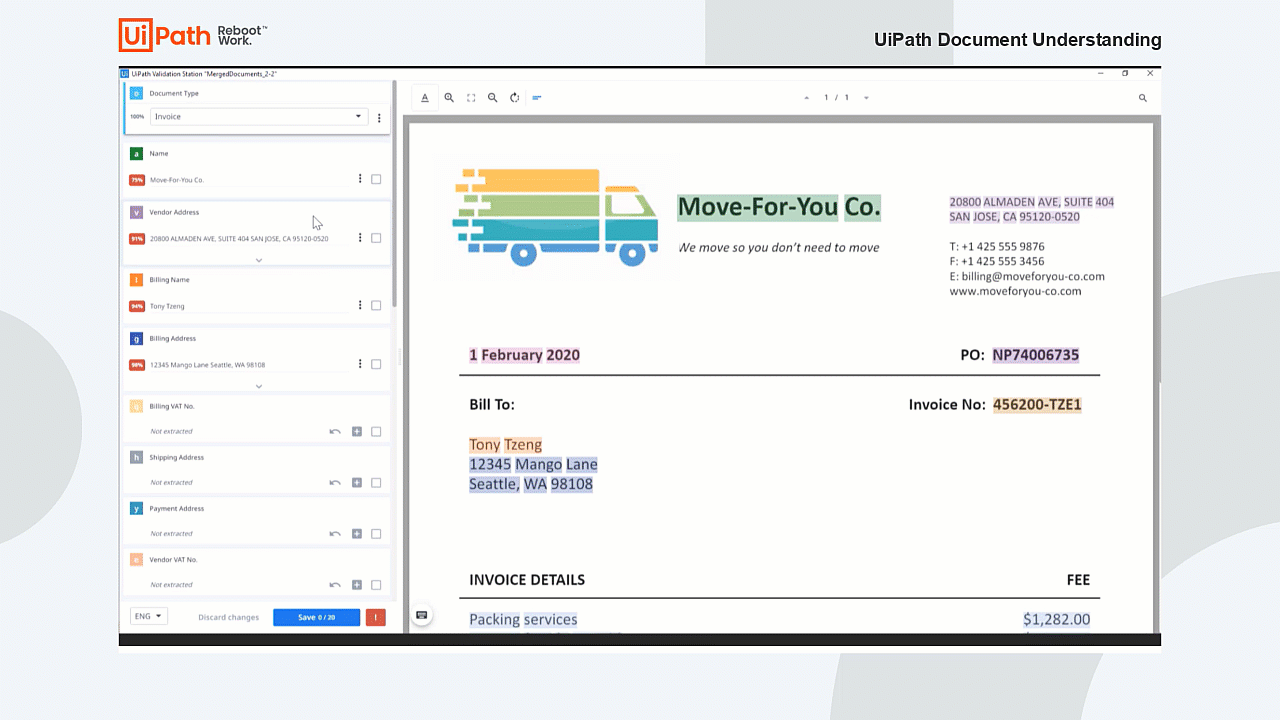Zoom in on the document viewer
The image size is (1280, 720).
[449, 98]
